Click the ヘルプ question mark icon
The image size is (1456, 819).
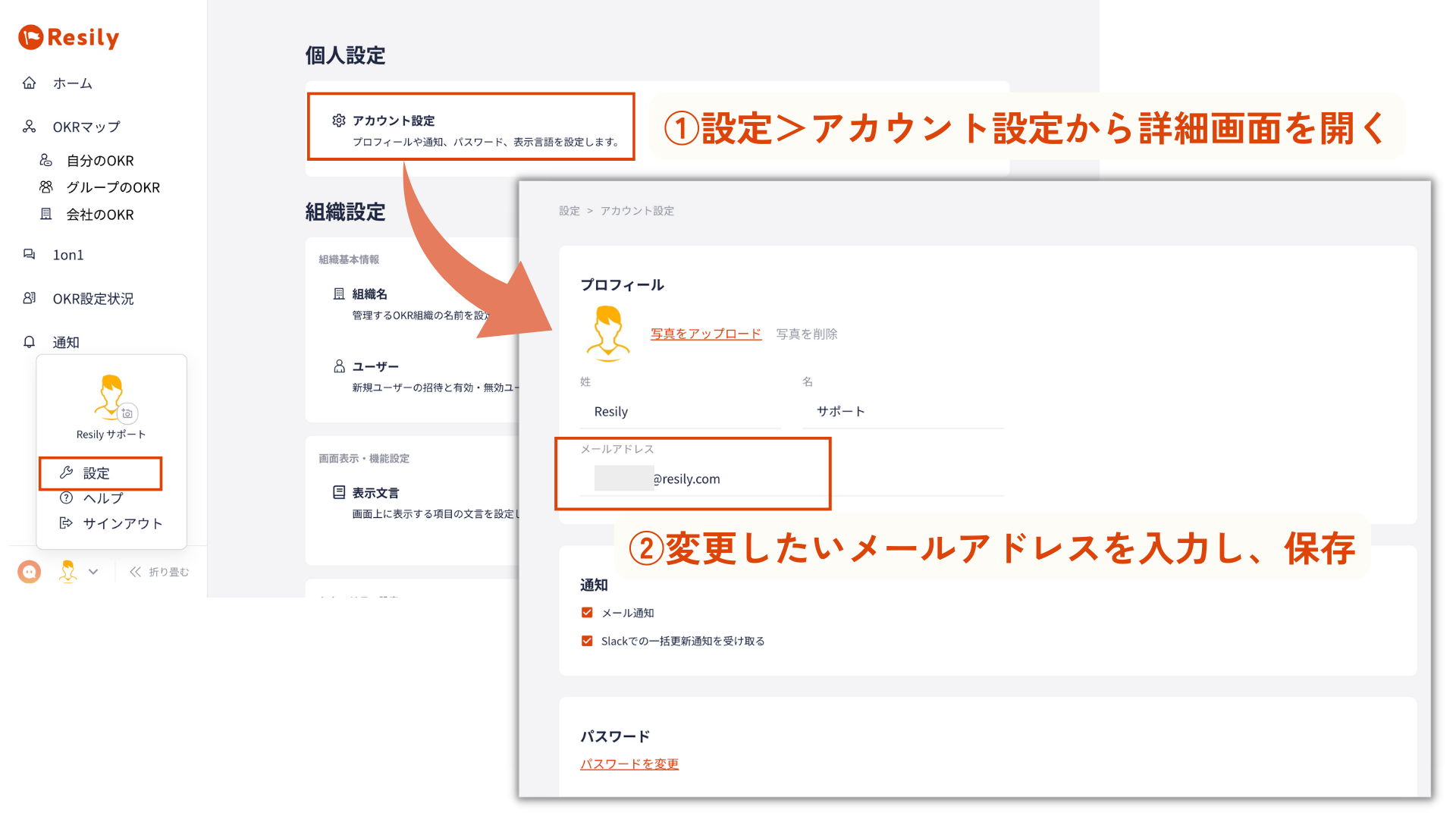point(67,498)
